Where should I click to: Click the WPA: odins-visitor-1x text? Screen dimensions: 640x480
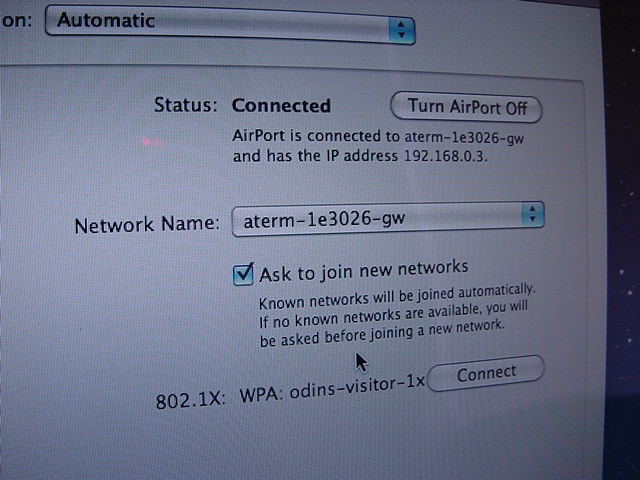coord(332,390)
